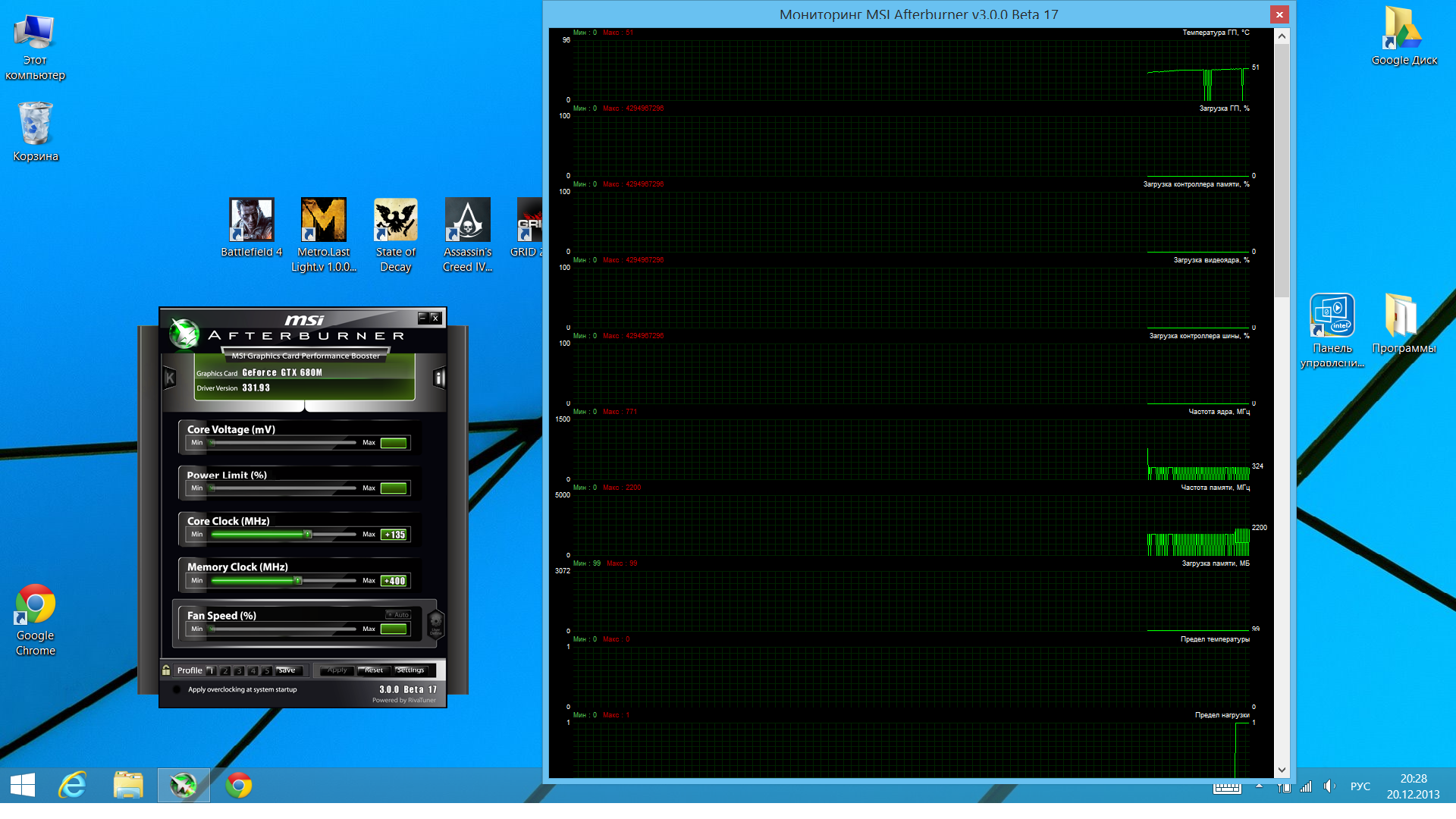Select the Google Chrome desktop shortcut
The height and width of the screenshot is (819, 1456).
pyautogui.click(x=35, y=620)
